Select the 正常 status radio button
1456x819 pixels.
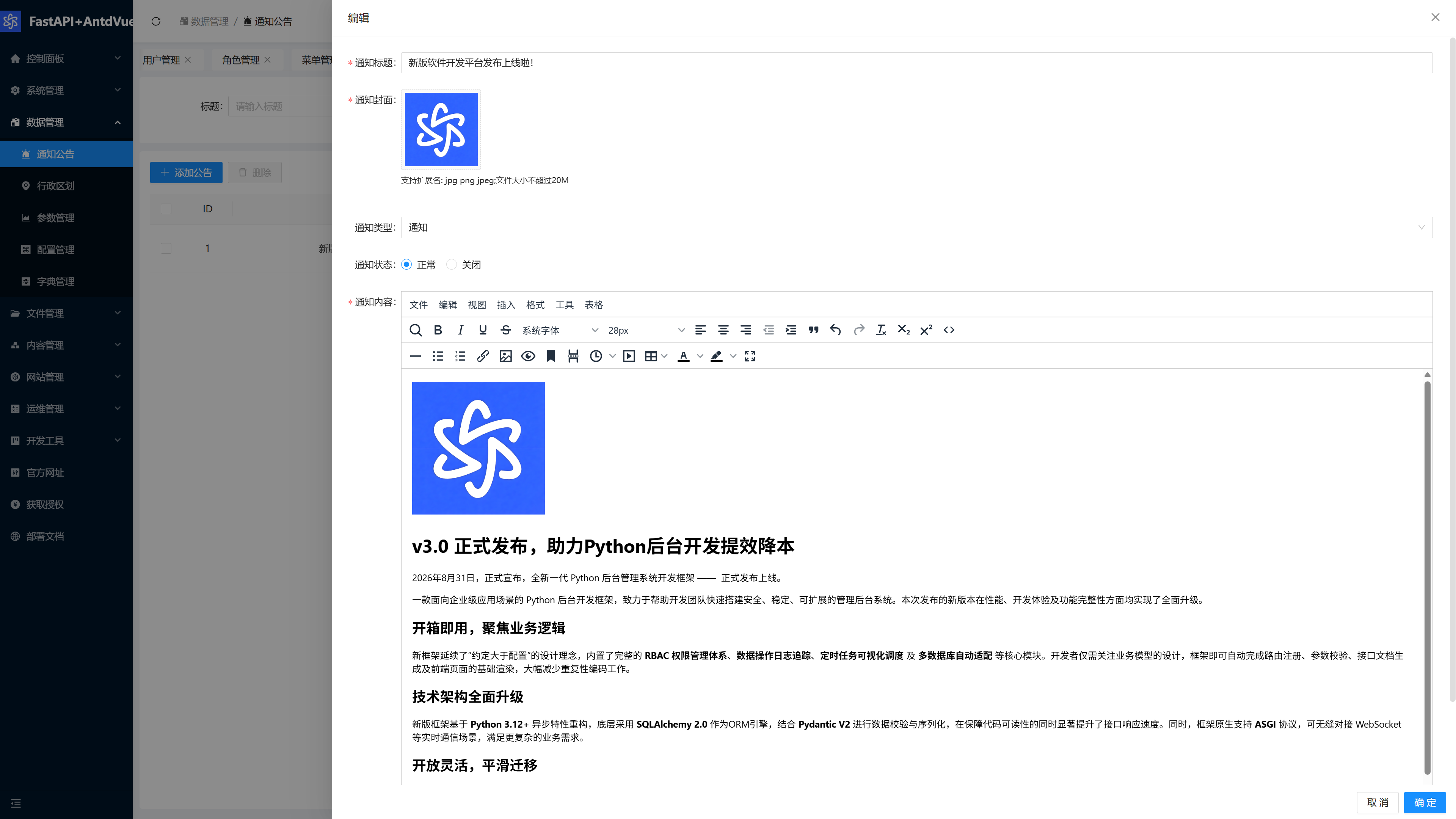coord(406,265)
